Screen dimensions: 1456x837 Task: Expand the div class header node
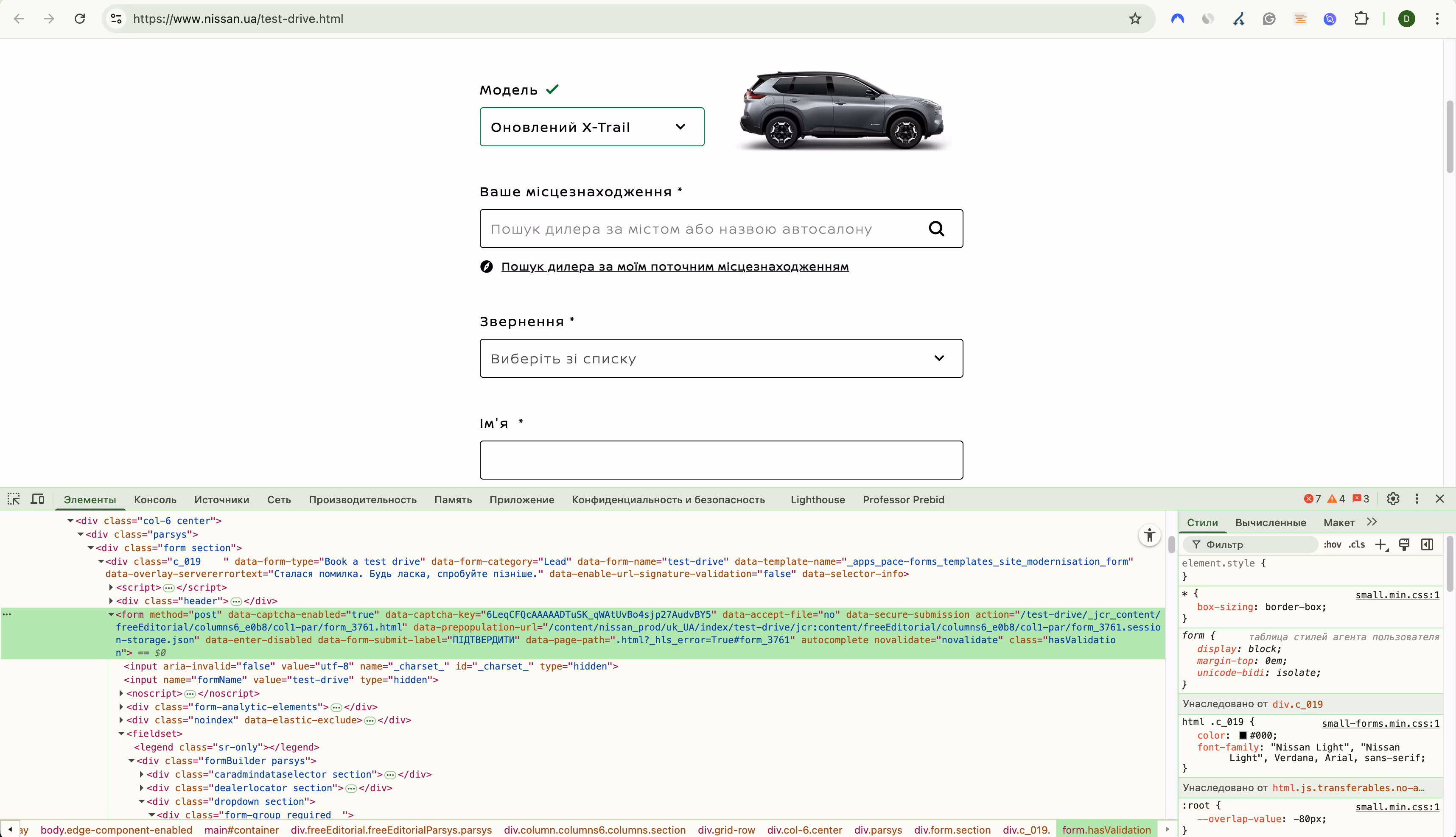pyautogui.click(x=111, y=601)
